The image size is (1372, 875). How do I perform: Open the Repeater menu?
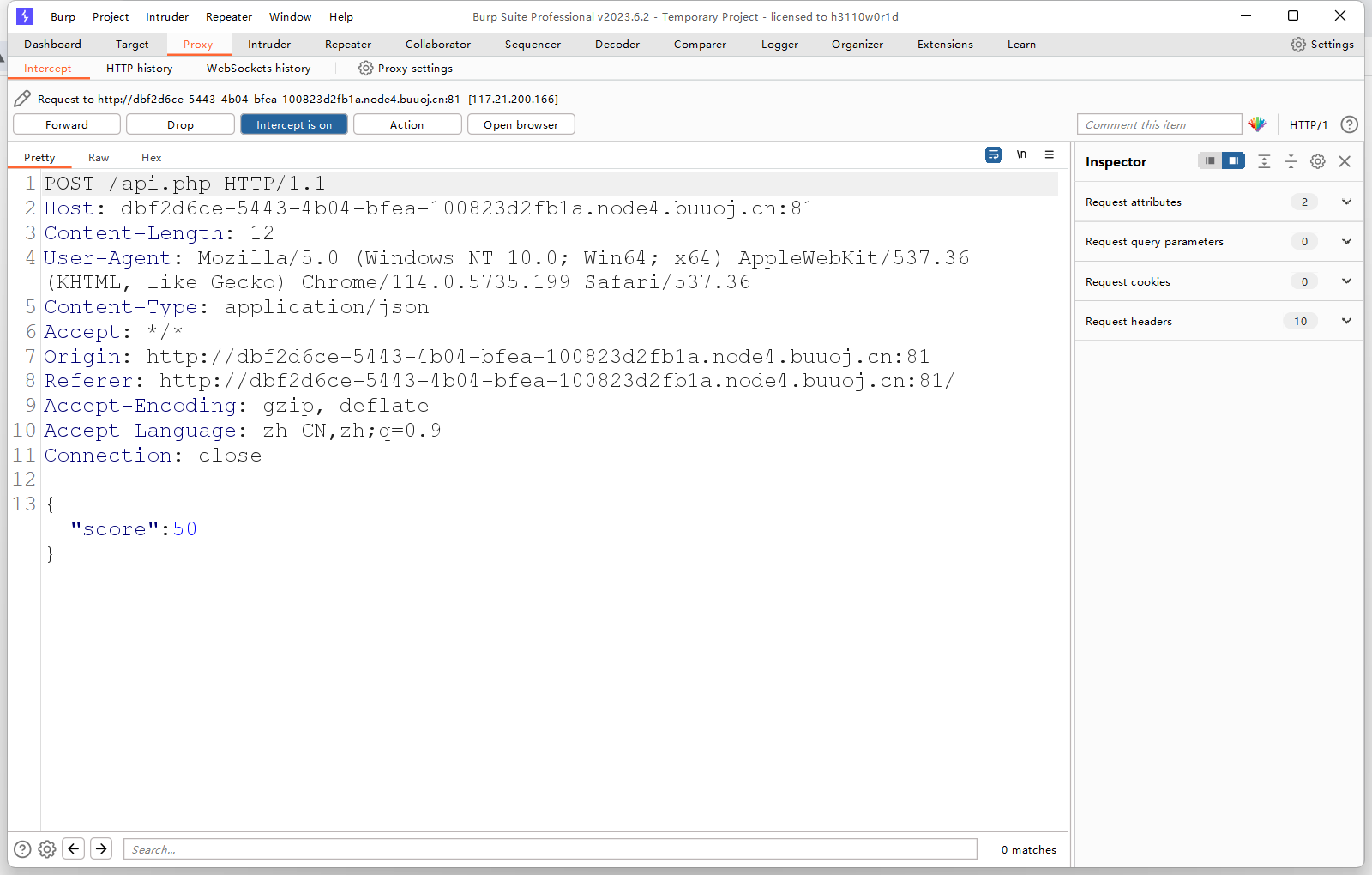229,17
